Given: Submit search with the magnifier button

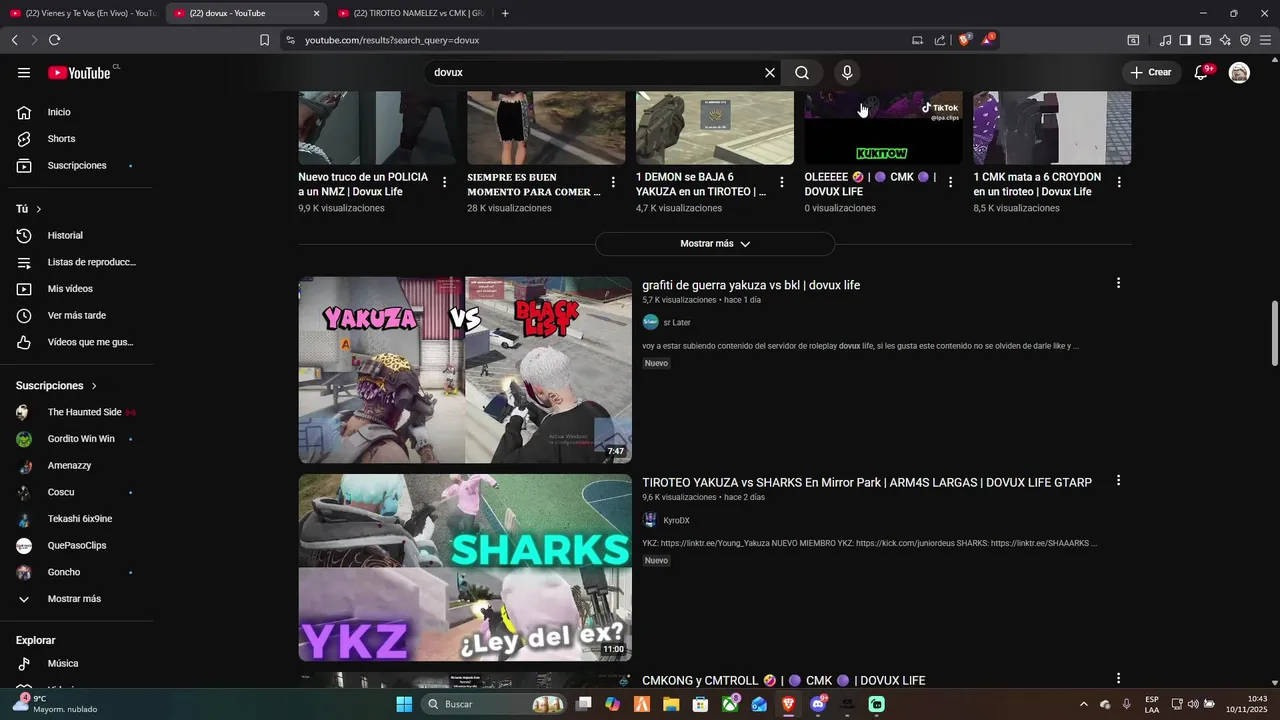Looking at the screenshot, I should [802, 73].
